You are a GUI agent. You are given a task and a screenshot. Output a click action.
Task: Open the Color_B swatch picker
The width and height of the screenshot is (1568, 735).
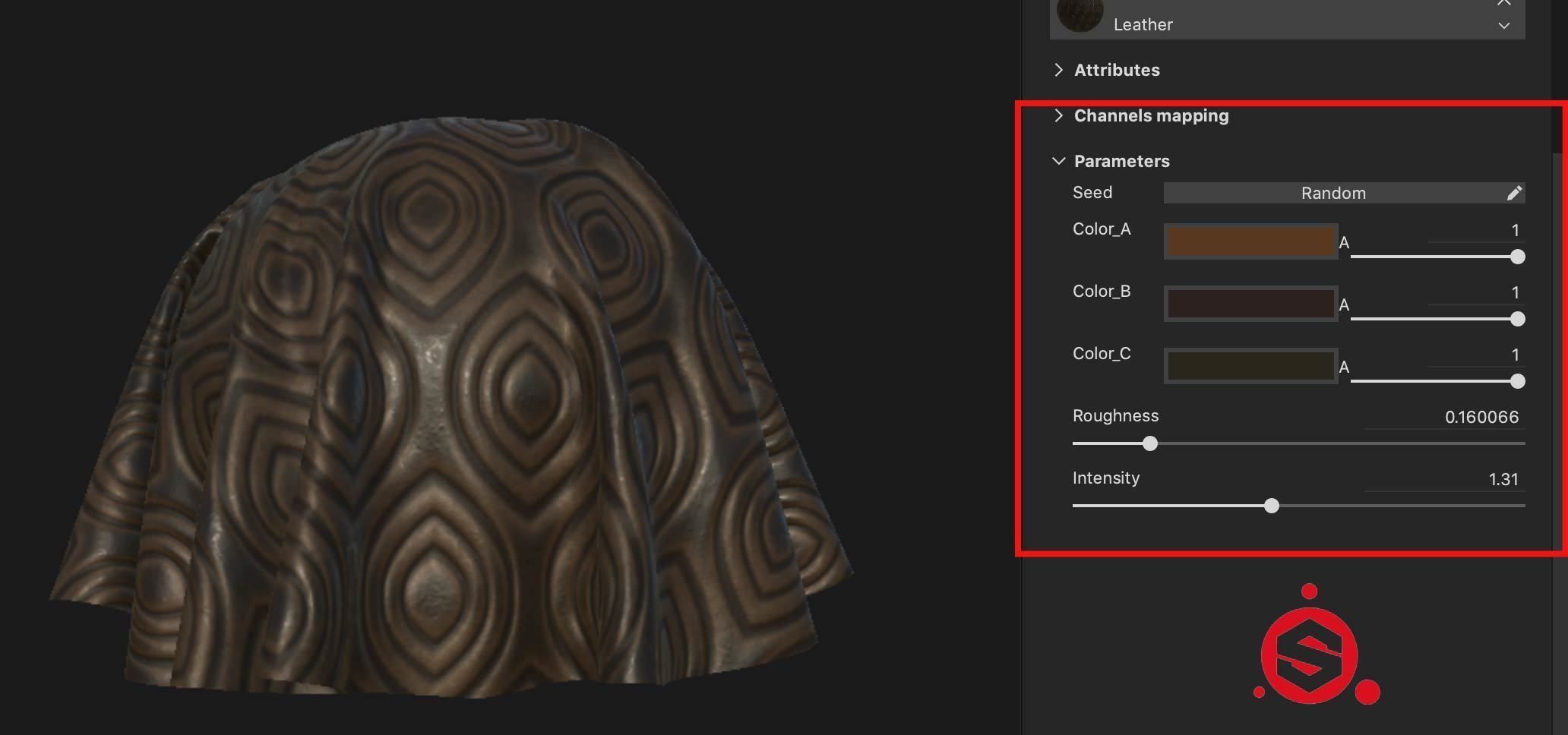coord(1250,304)
